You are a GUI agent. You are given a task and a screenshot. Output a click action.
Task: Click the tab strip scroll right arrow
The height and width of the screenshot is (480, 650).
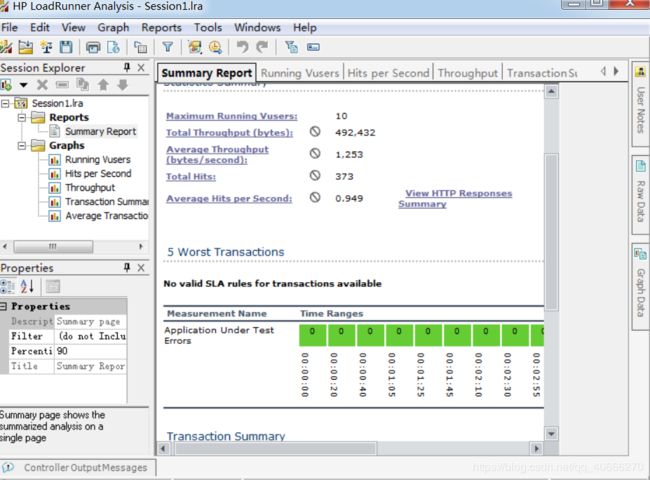(x=616, y=71)
